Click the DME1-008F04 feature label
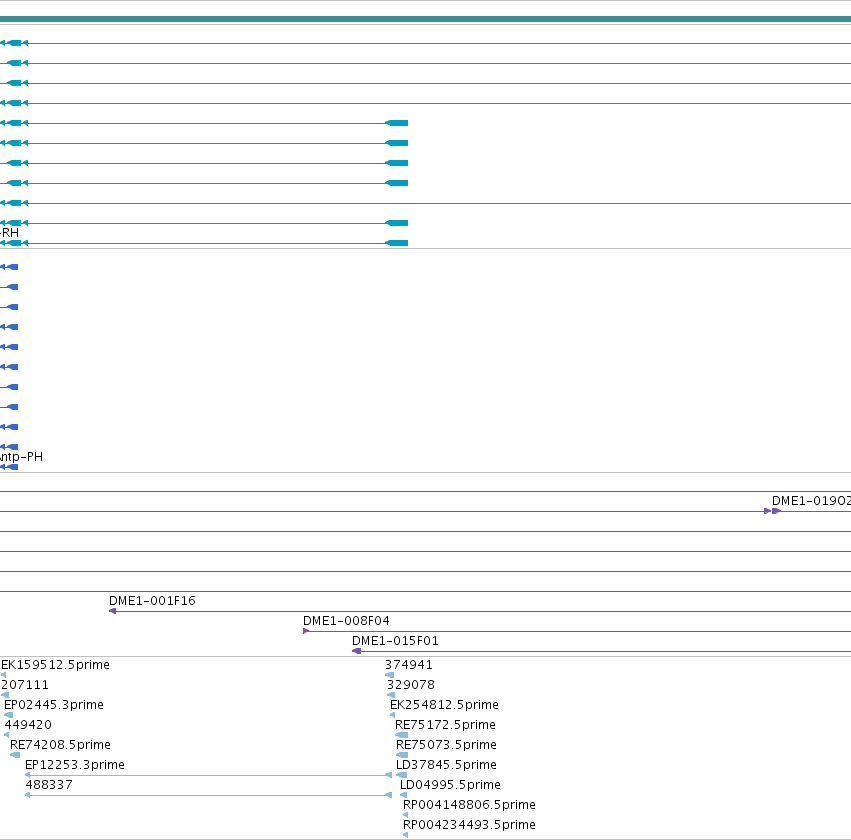 tap(346, 621)
